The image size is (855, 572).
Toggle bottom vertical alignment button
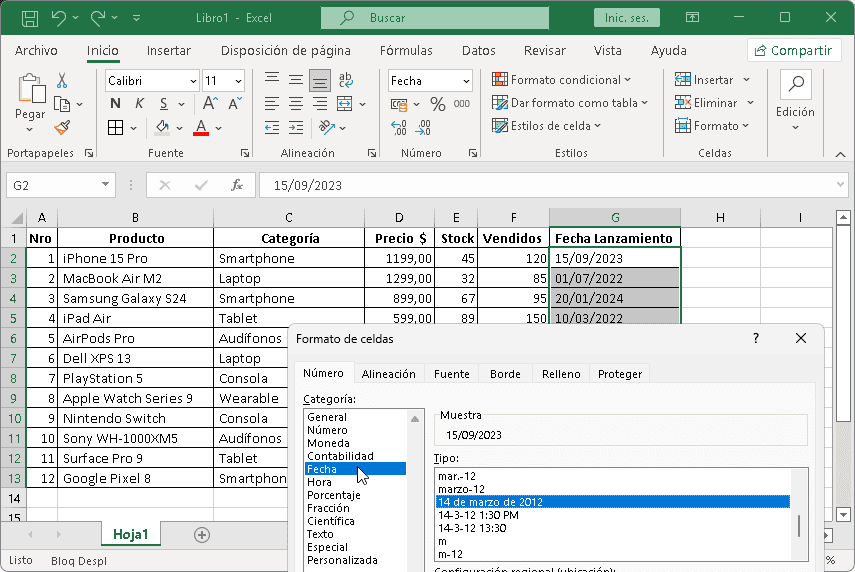[x=320, y=81]
